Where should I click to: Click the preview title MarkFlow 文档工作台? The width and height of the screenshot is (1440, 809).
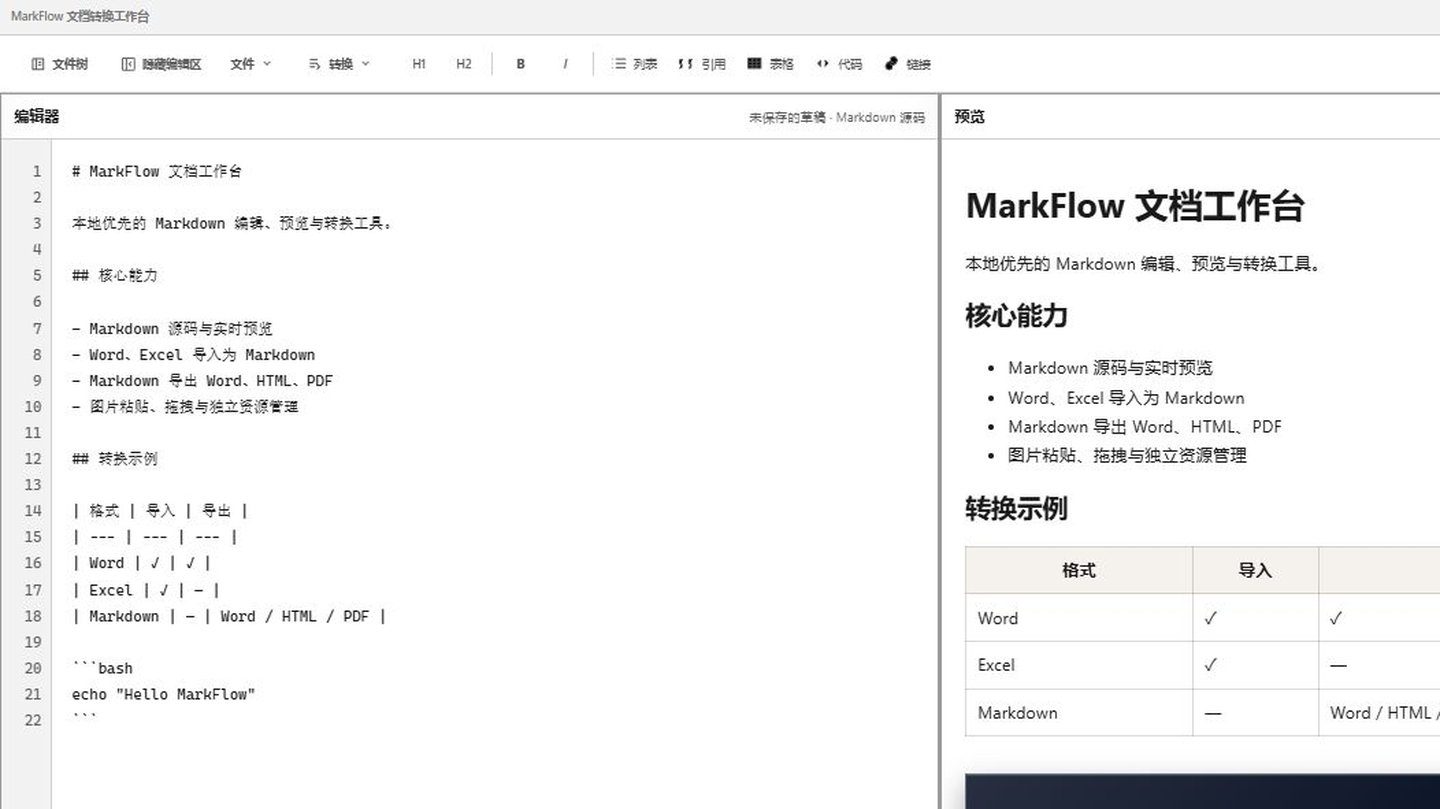(x=1135, y=206)
